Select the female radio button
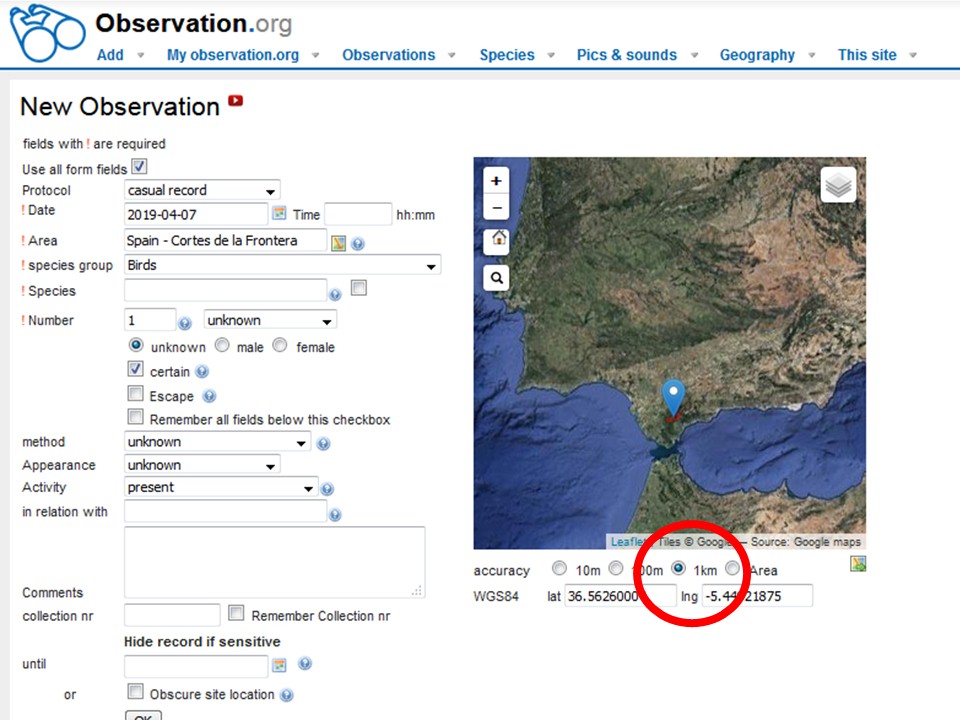The width and height of the screenshot is (960, 720). 280,346
